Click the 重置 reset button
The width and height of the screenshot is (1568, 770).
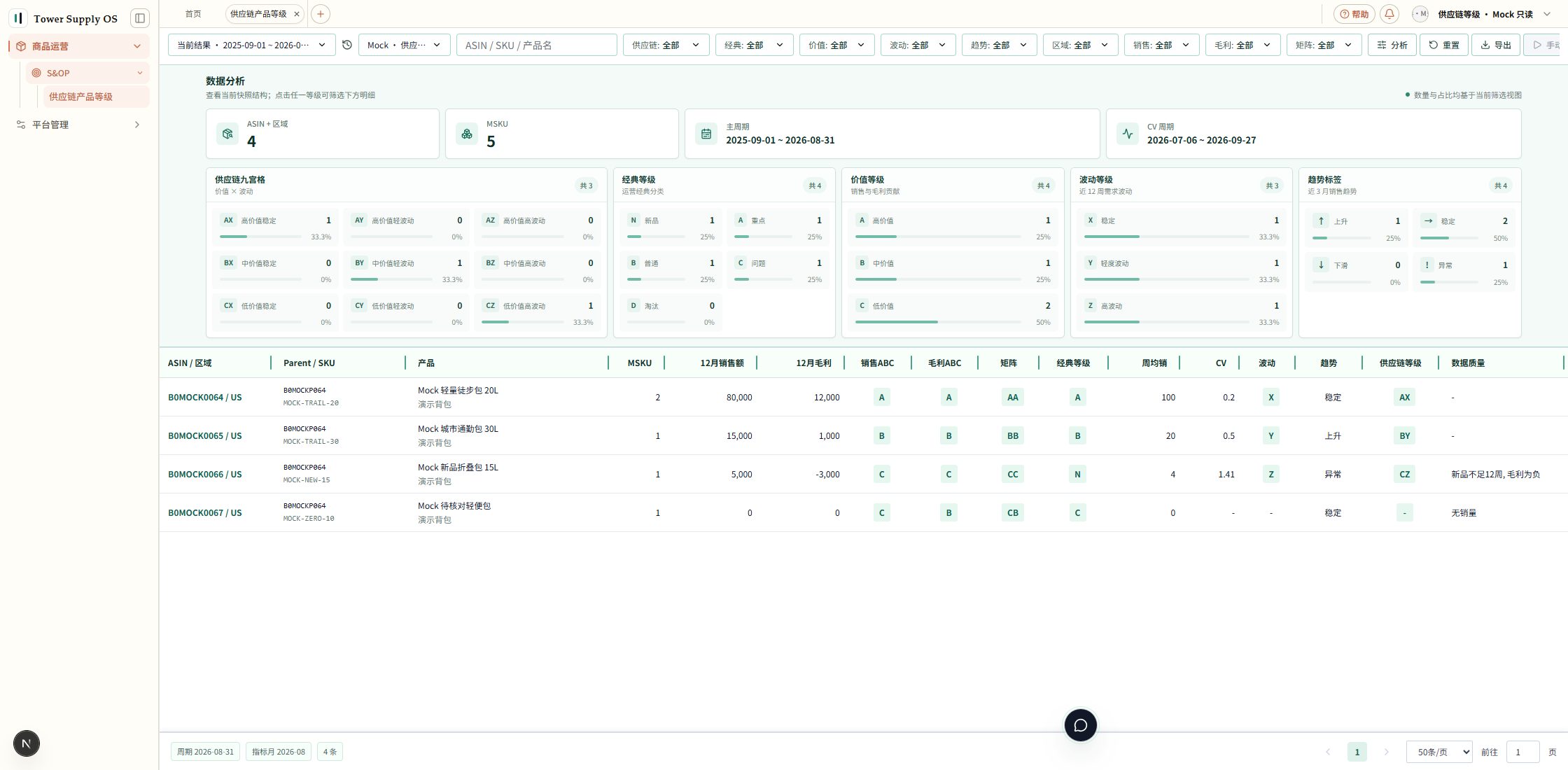[1443, 45]
